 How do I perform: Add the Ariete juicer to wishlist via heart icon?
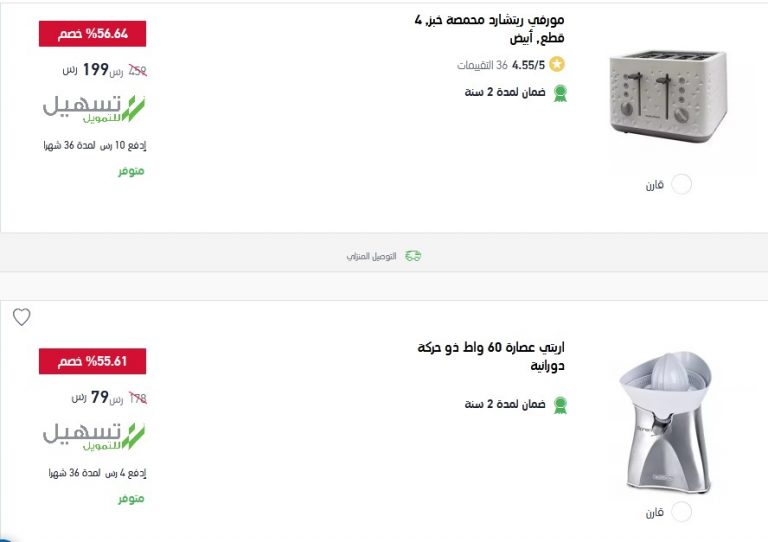click(22, 317)
